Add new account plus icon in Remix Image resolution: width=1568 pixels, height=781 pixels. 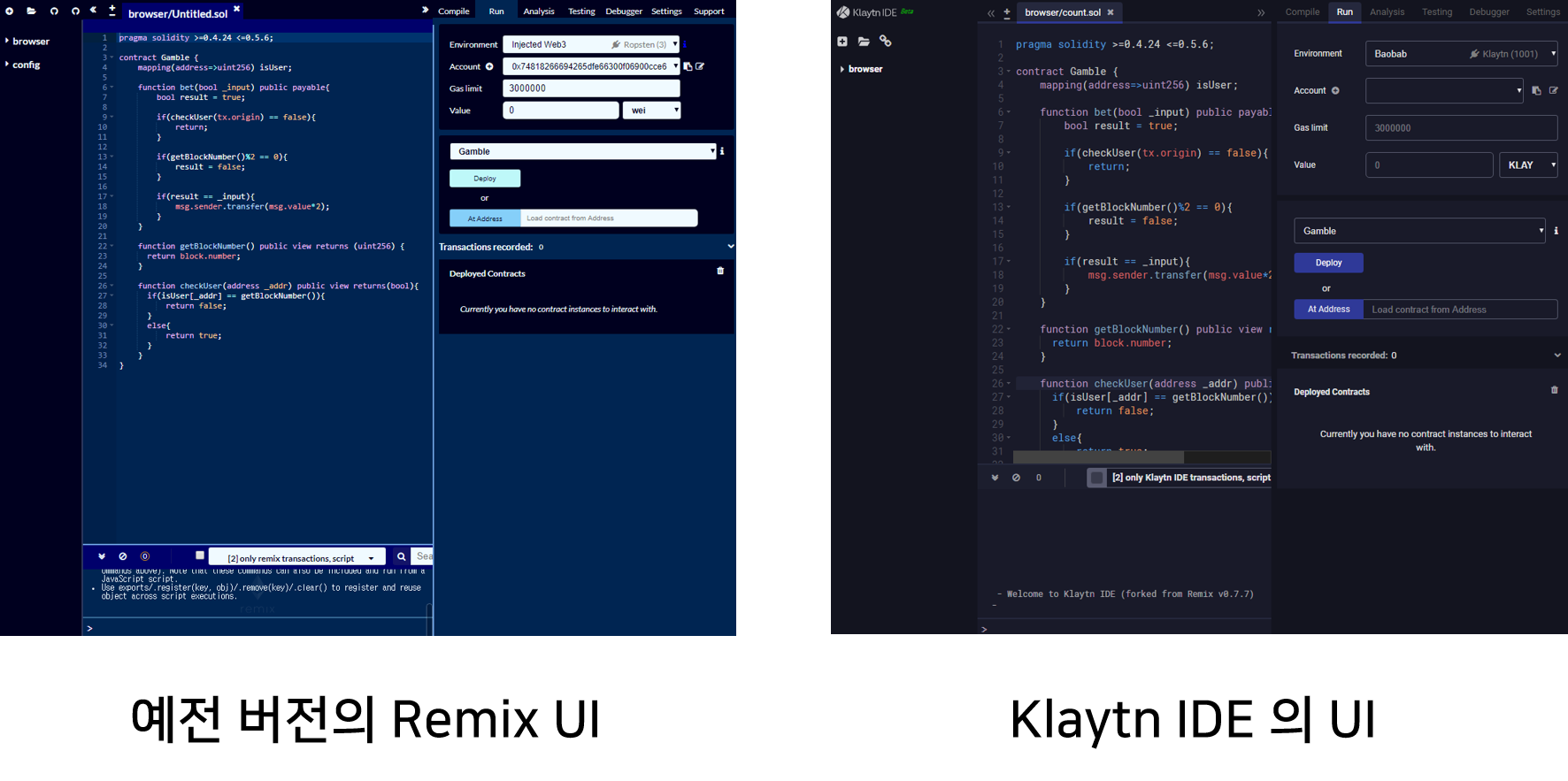point(489,66)
